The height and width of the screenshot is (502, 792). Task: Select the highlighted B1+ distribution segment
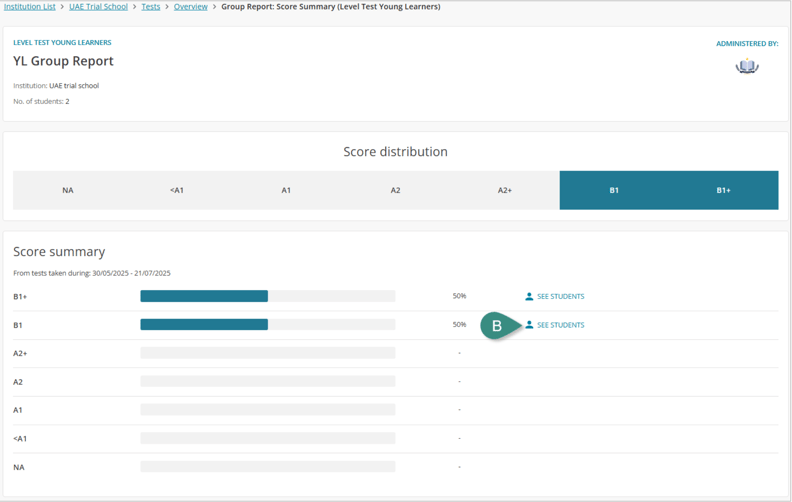coord(723,190)
